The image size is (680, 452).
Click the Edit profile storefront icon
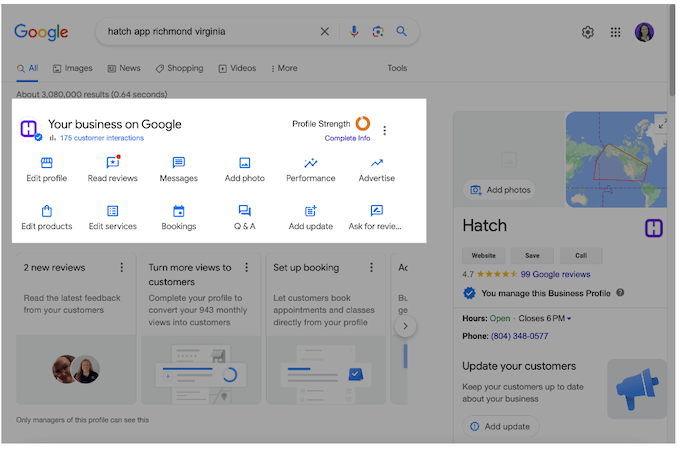click(46, 163)
